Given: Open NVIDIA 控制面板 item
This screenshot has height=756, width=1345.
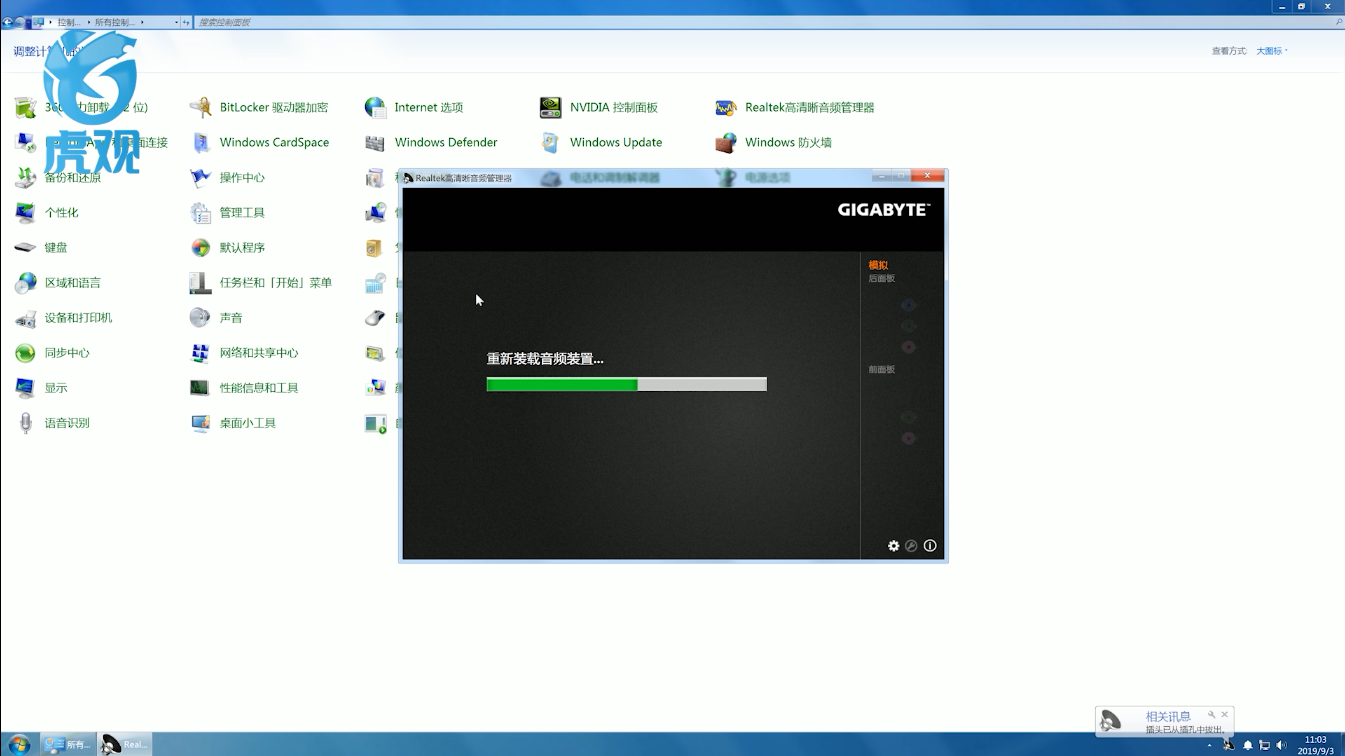Looking at the screenshot, I should 599,107.
